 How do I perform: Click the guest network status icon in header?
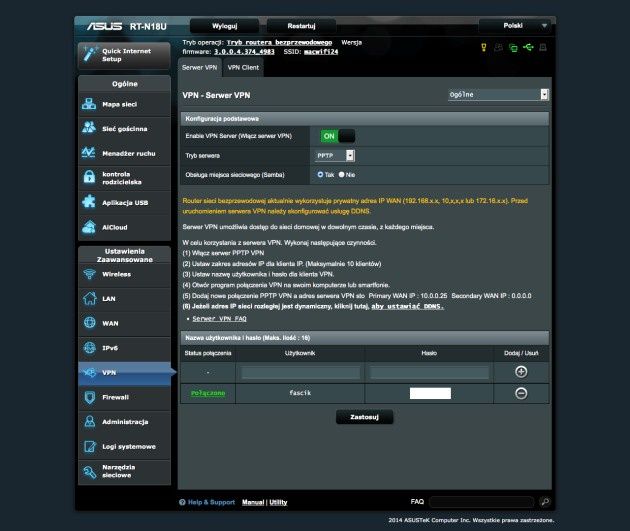498,47
